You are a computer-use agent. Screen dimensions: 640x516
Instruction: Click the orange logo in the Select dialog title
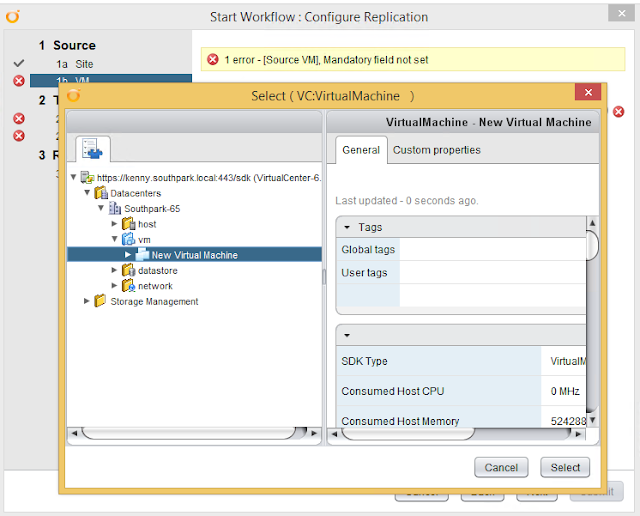(x=74, y=95)
